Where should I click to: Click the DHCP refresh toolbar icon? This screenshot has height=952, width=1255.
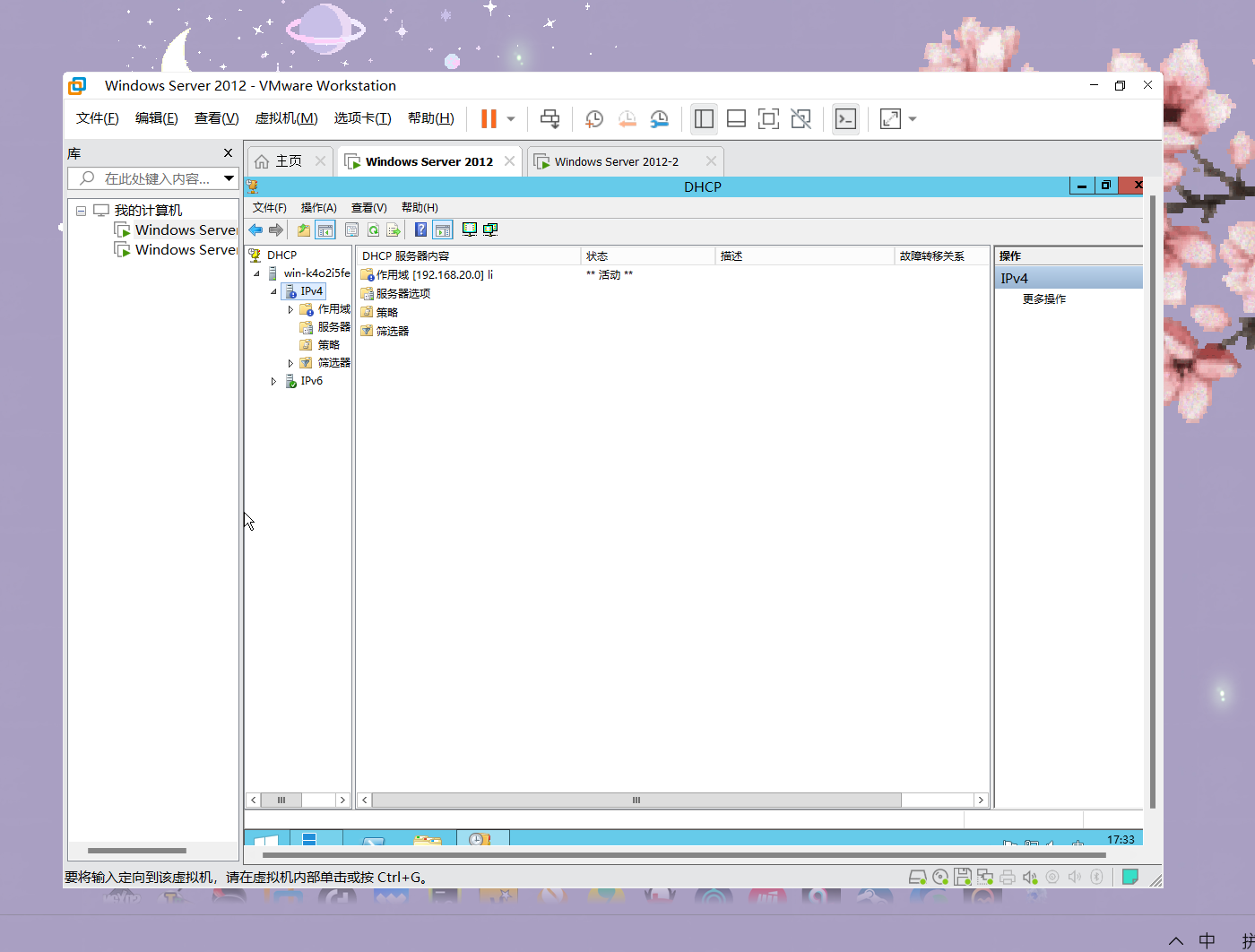coord(373,230)
